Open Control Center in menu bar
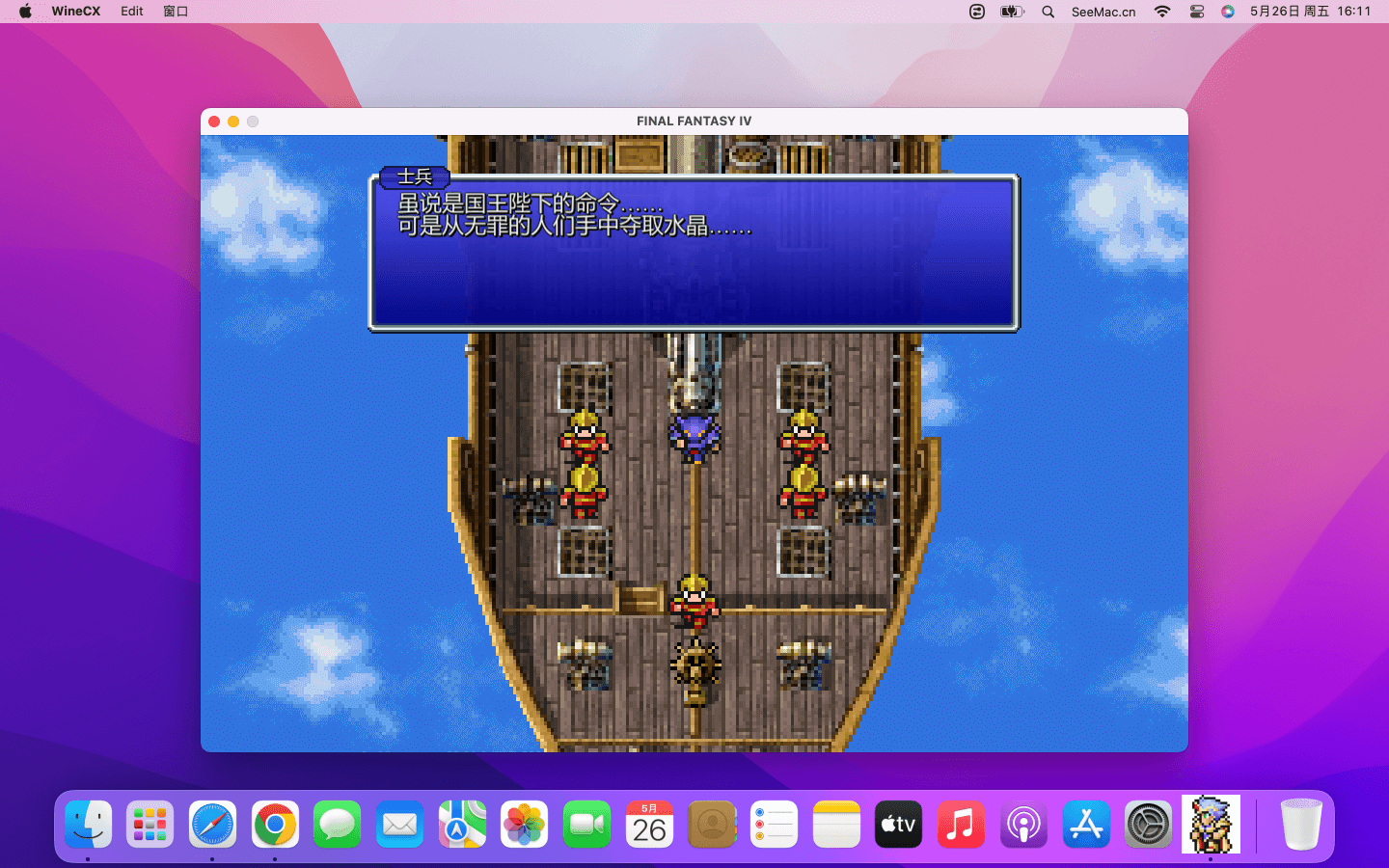The height and width of the screenshot is (868, 1389). click(1197, 12)
